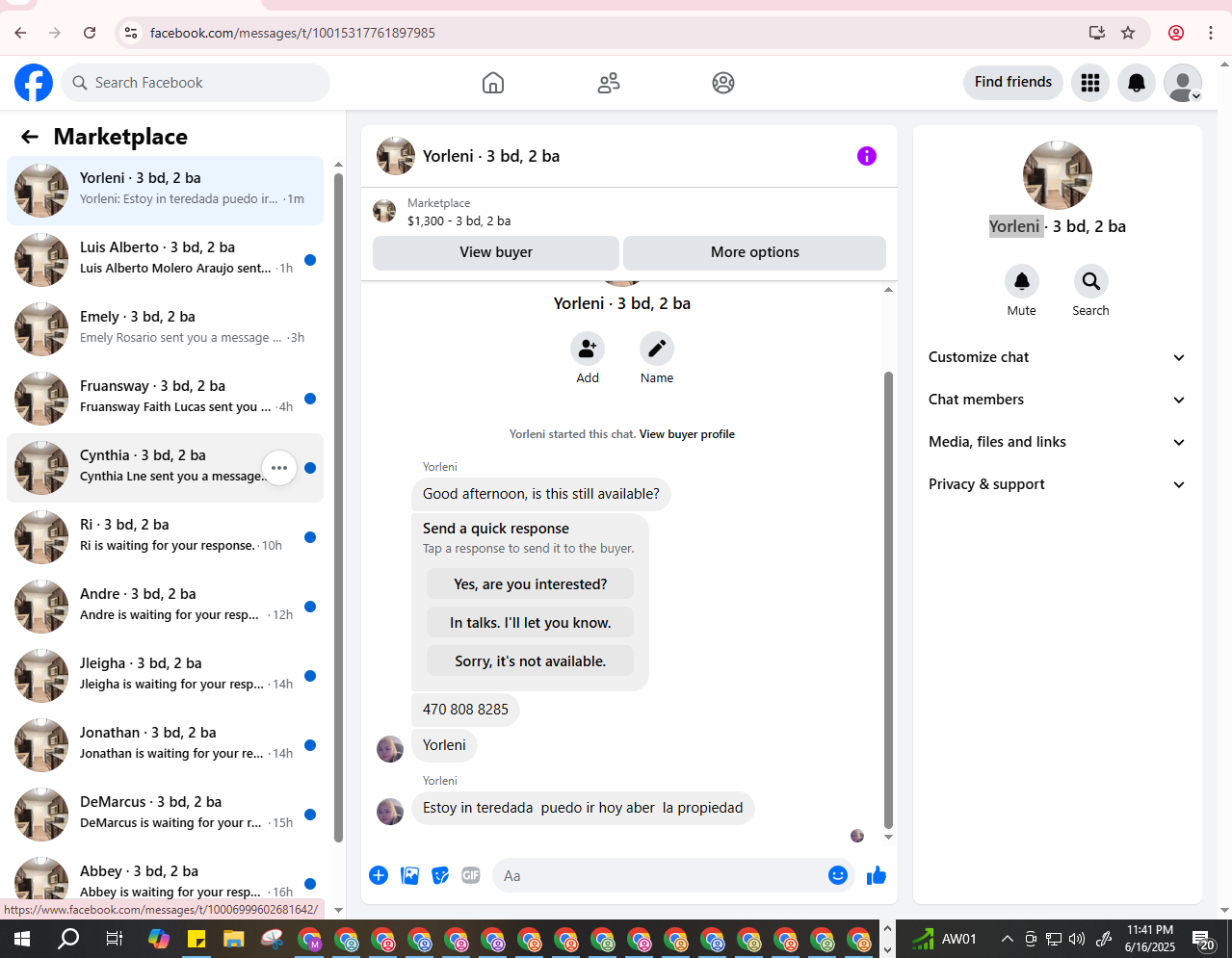Open Andre conversation
The height and width of the screenshot is (958, 1232).
click(166, 607)
